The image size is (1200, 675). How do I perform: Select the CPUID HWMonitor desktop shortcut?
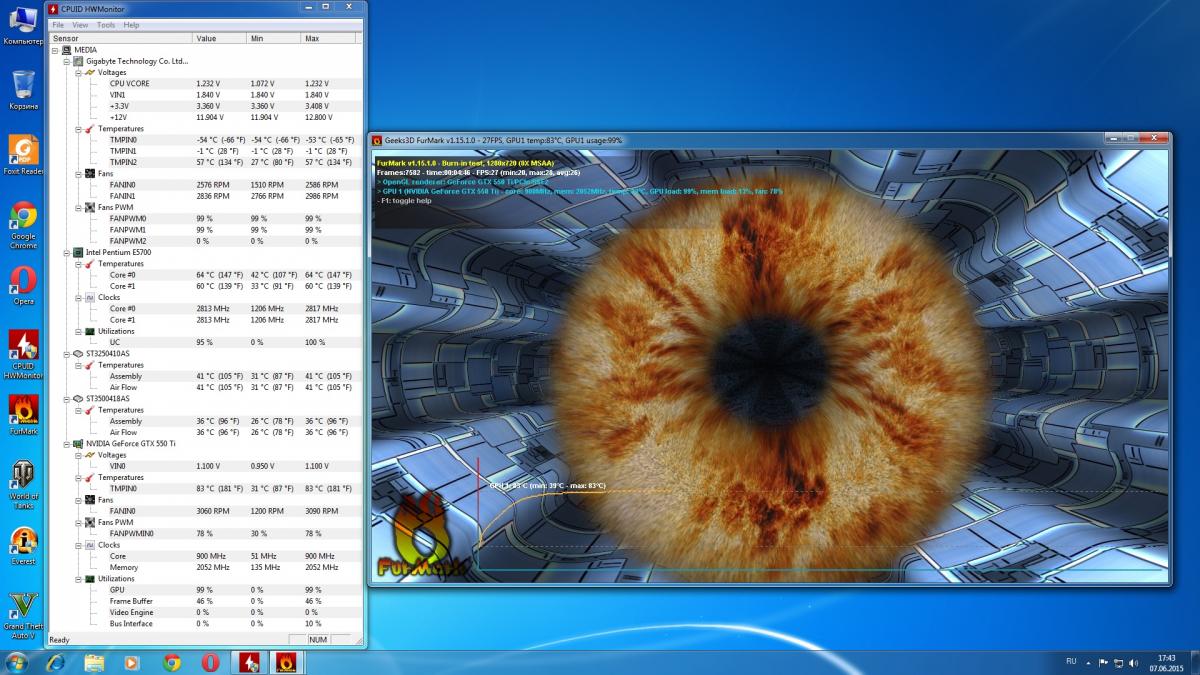22,354
